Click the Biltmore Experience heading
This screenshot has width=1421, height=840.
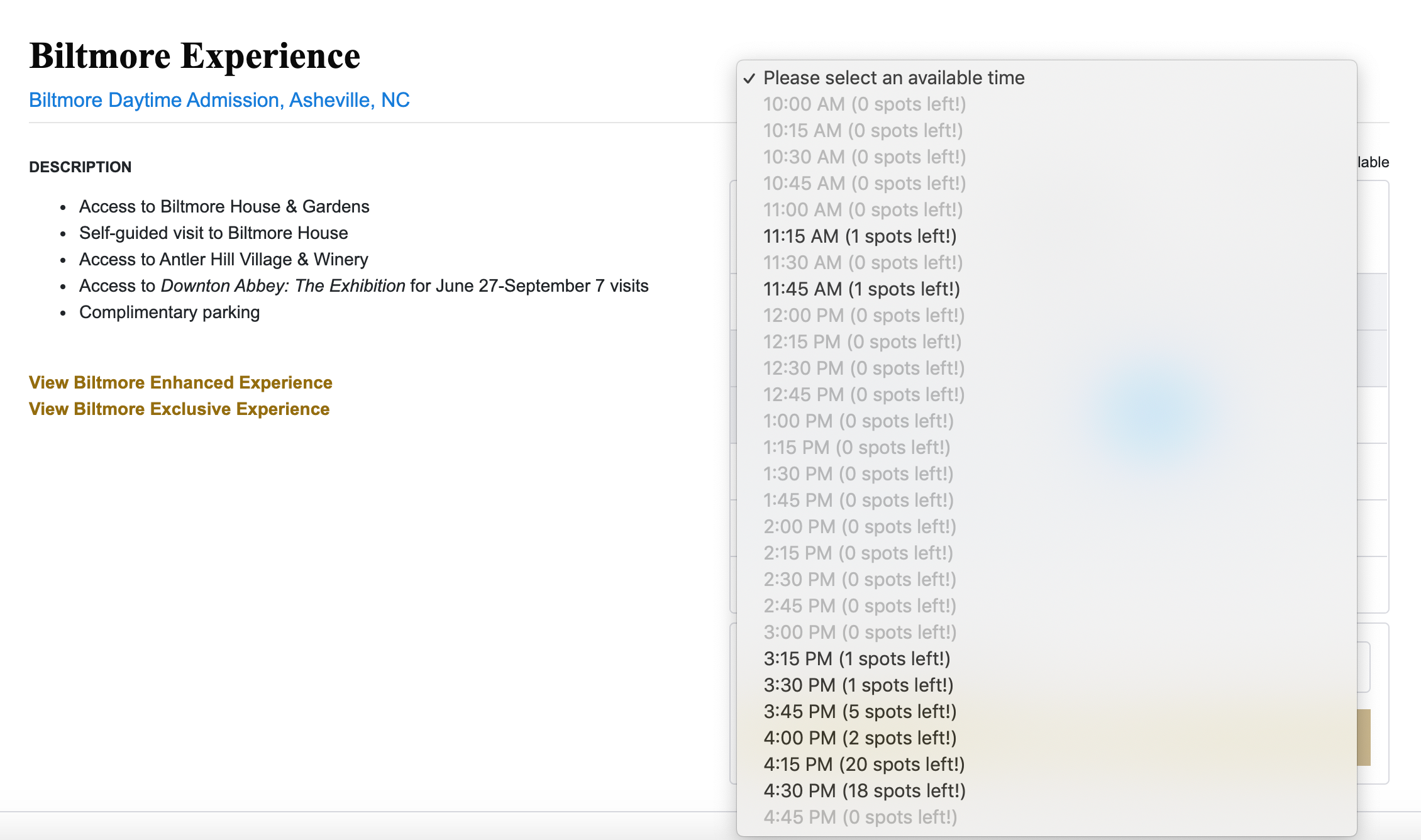(x=195, y=56)
